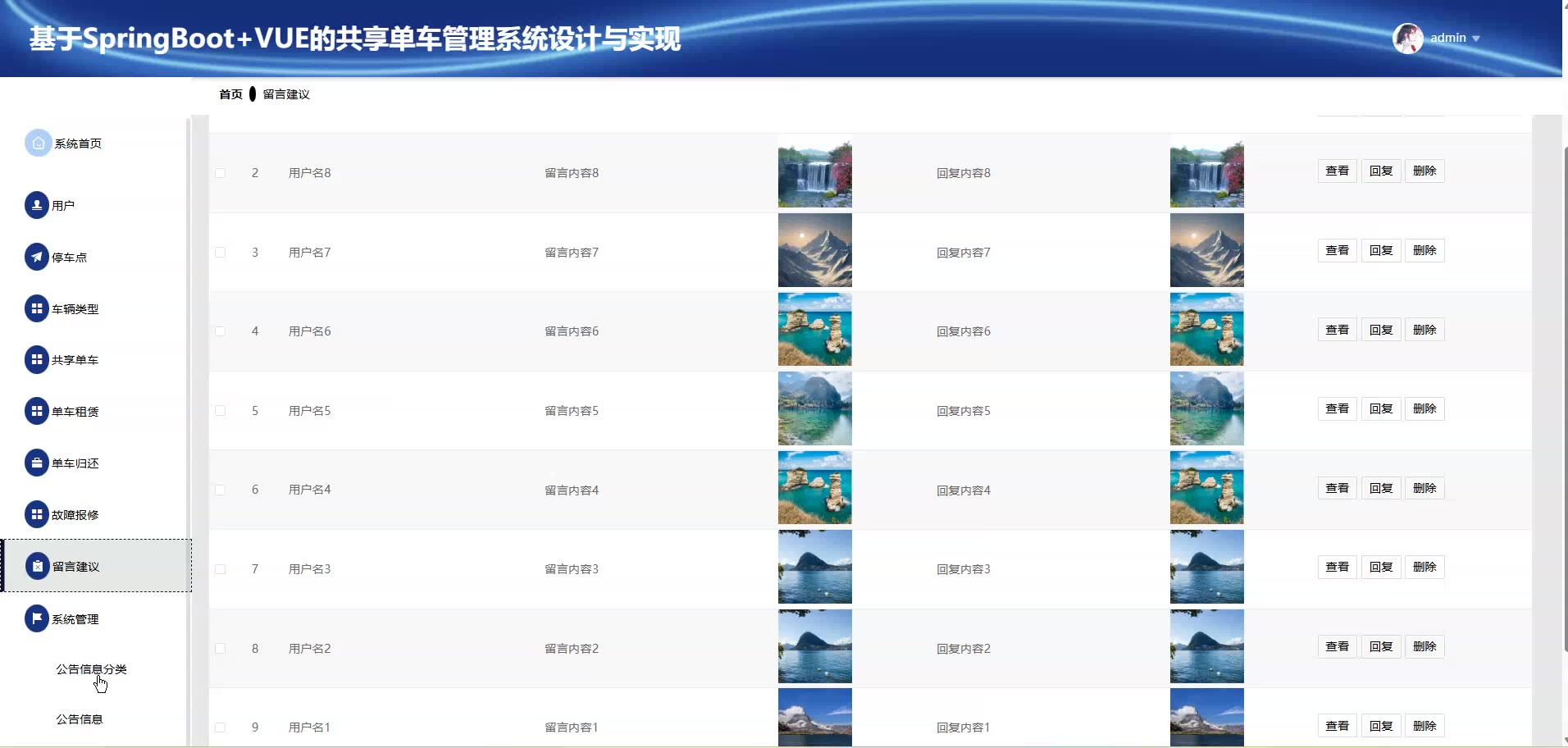Expand the 单车租赁 sidebar menu
Viewport: 1568px width, 748px height.
pyautogui.click(x=75, y=412)
